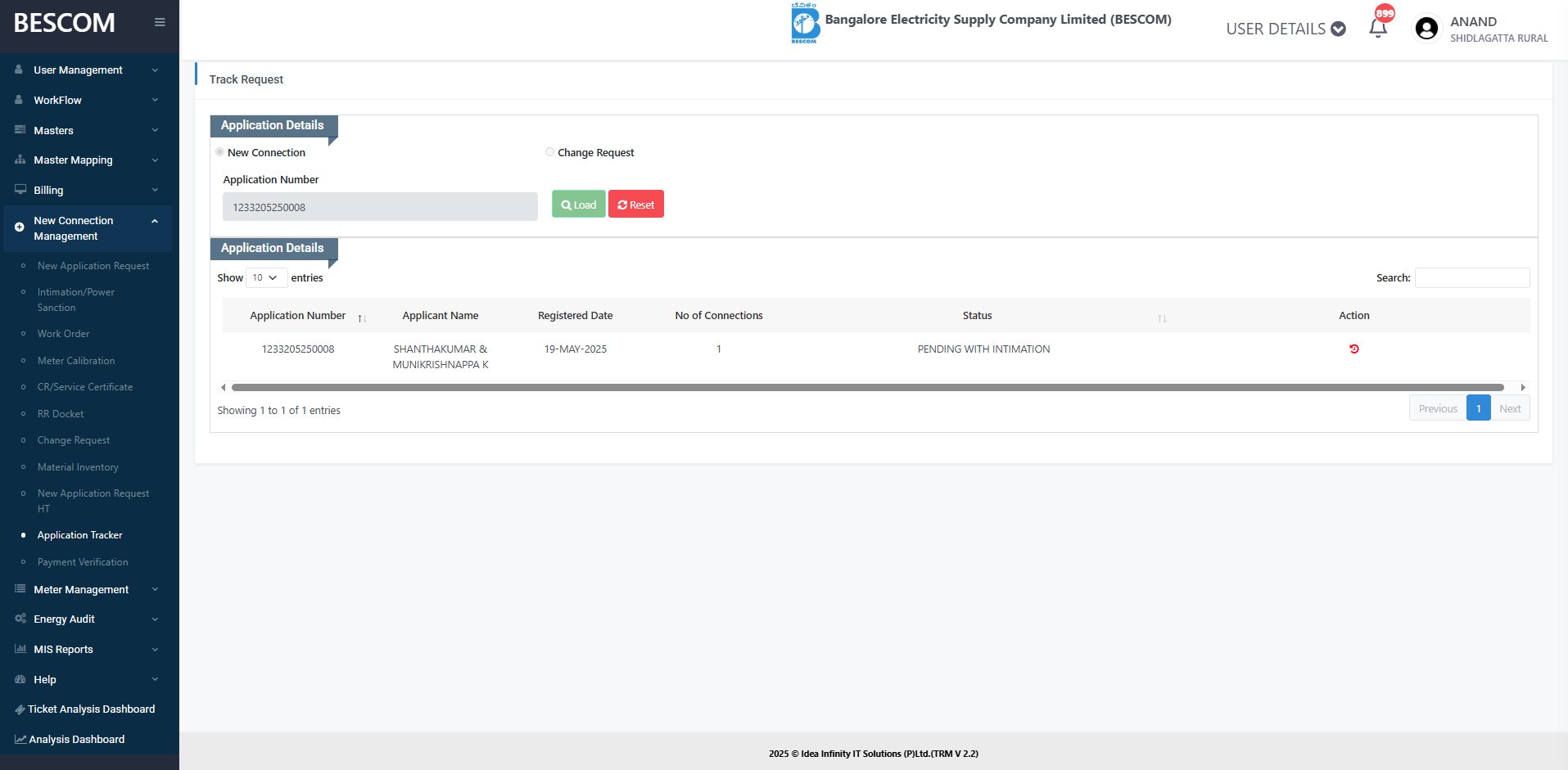The image size is (1568, 770).
Task: Click the table horizontal scrollbar
Action: [868, 387]
